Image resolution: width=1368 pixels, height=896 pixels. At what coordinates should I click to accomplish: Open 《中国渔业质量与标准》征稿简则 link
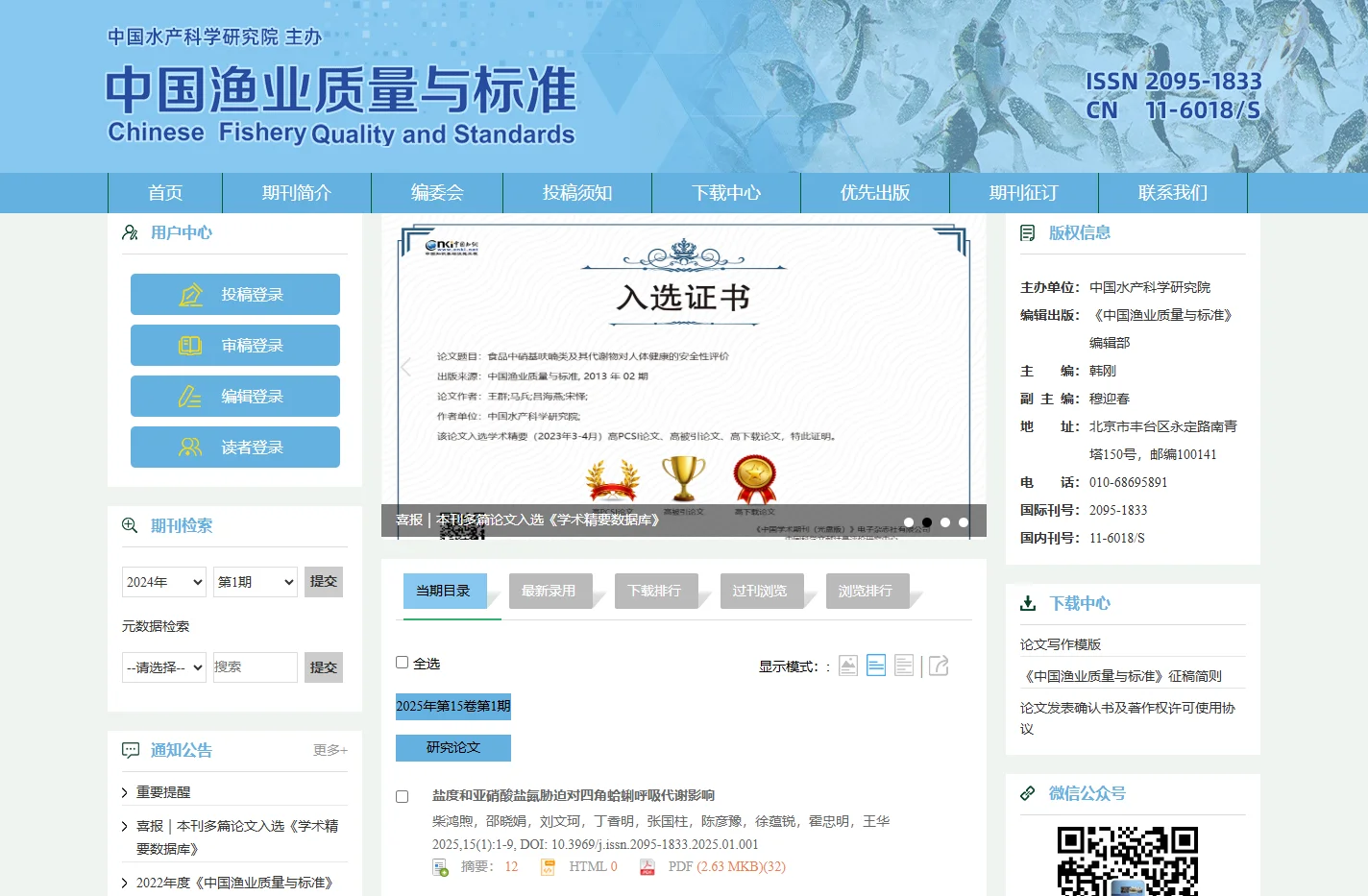[1121, 676]
